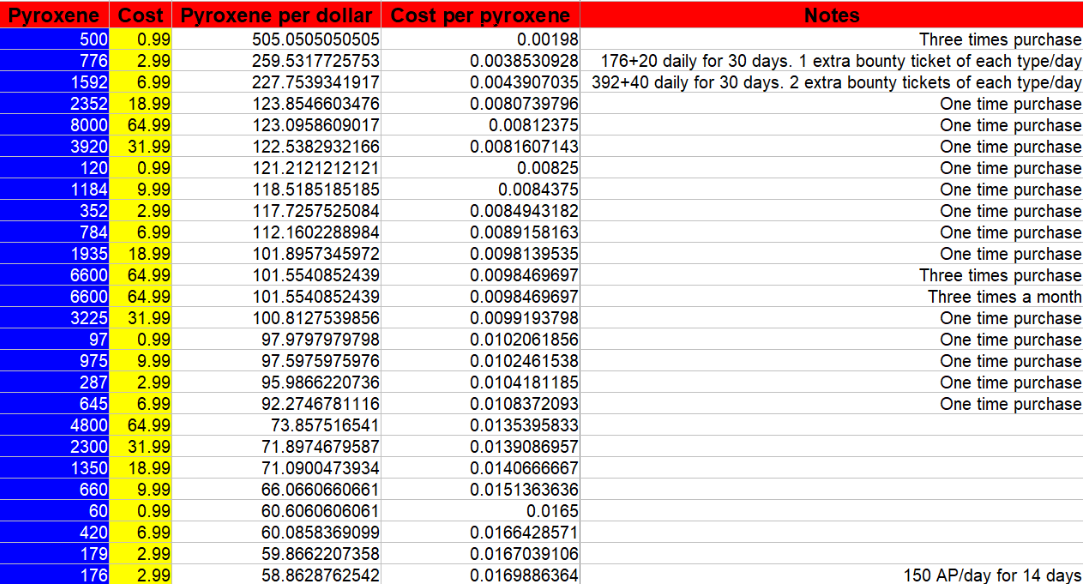1090x586 pixels.
Task: Click the 'Three times a month' note
Action: [x=1004, y=297]
